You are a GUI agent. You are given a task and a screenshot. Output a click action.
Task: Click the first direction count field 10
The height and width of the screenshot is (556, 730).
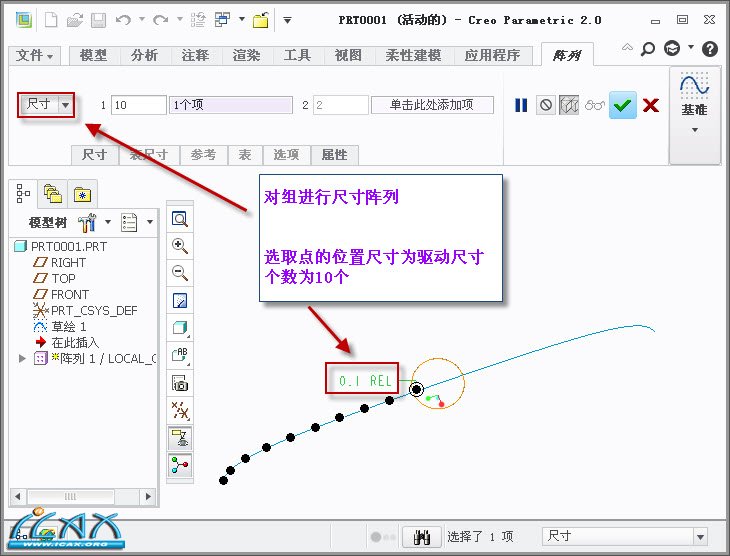pos(139,105)
